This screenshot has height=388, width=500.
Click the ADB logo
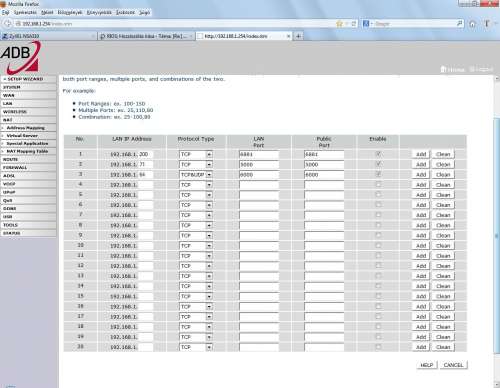(x=21, y=58)
